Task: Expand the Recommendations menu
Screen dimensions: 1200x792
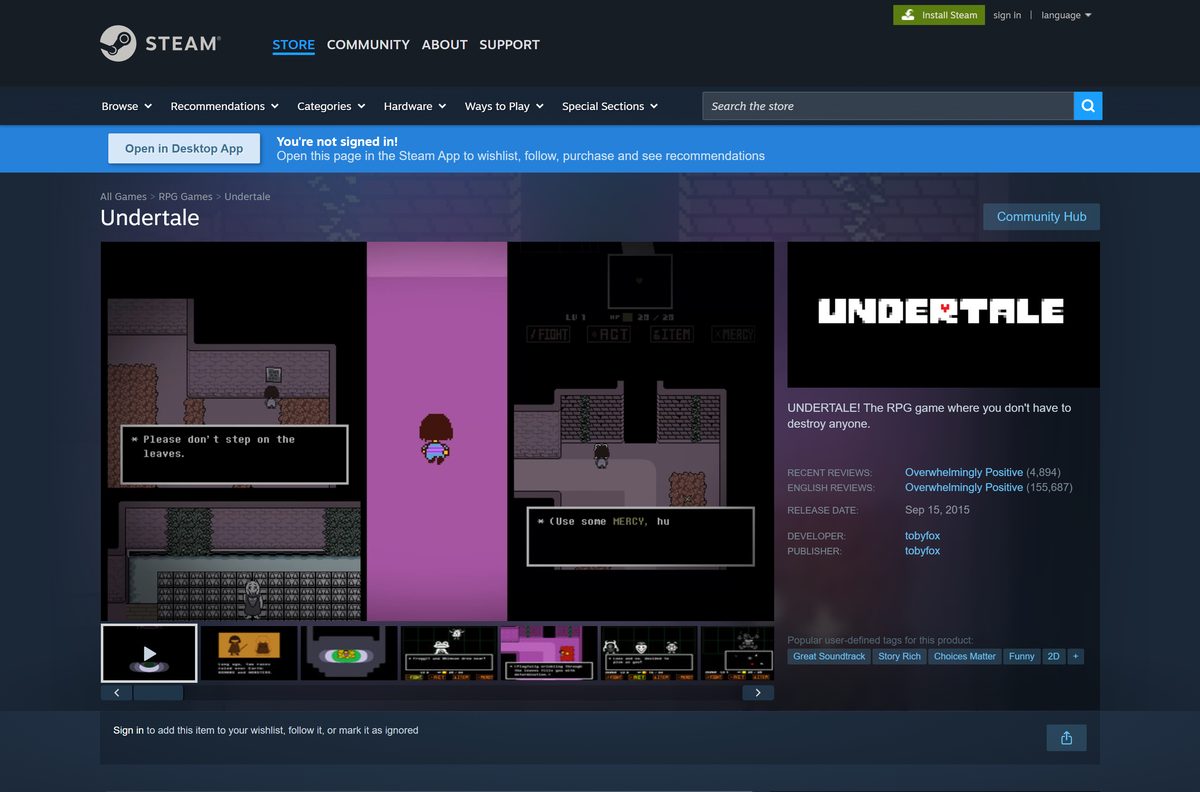Action: click(x=225, y=106)
